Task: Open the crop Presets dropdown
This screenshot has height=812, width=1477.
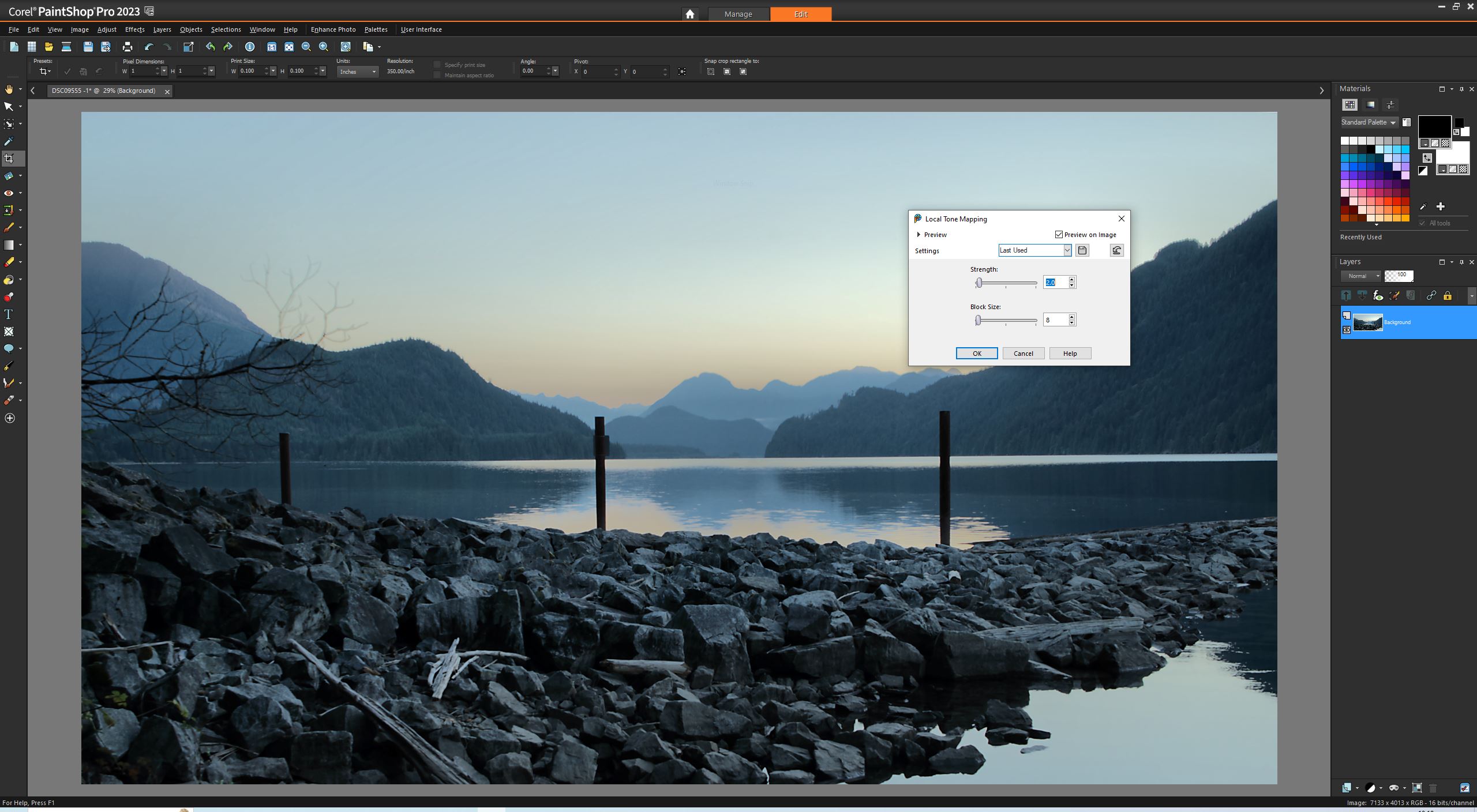Action: [44, 72]
